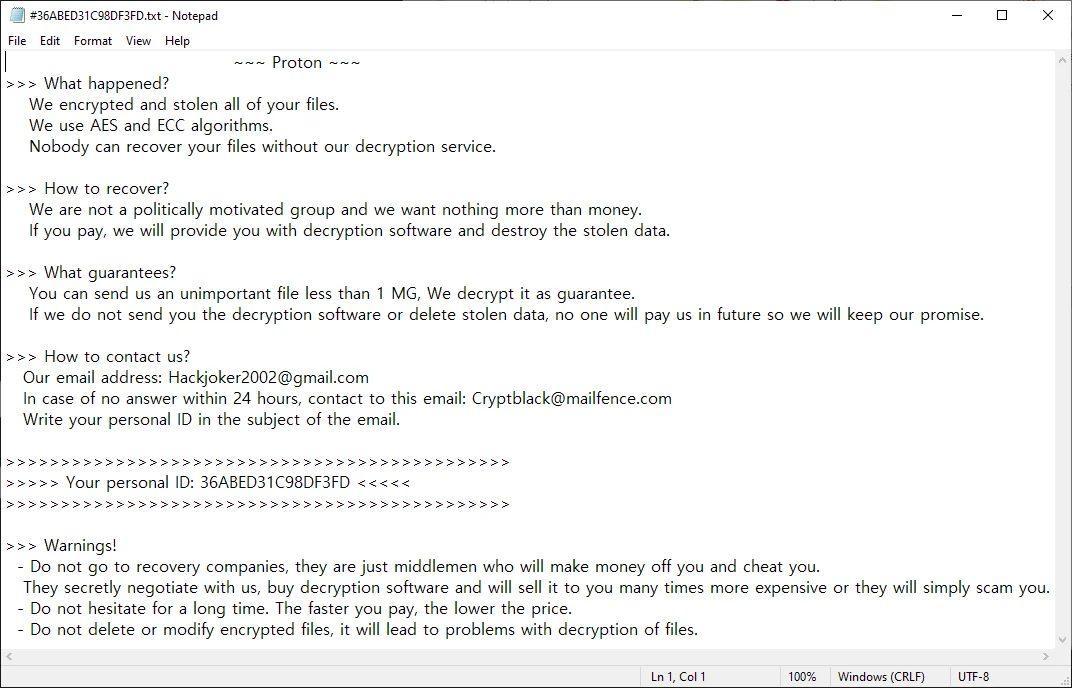
Task: Maximize the Notepad window
Action: [1002, 15]
